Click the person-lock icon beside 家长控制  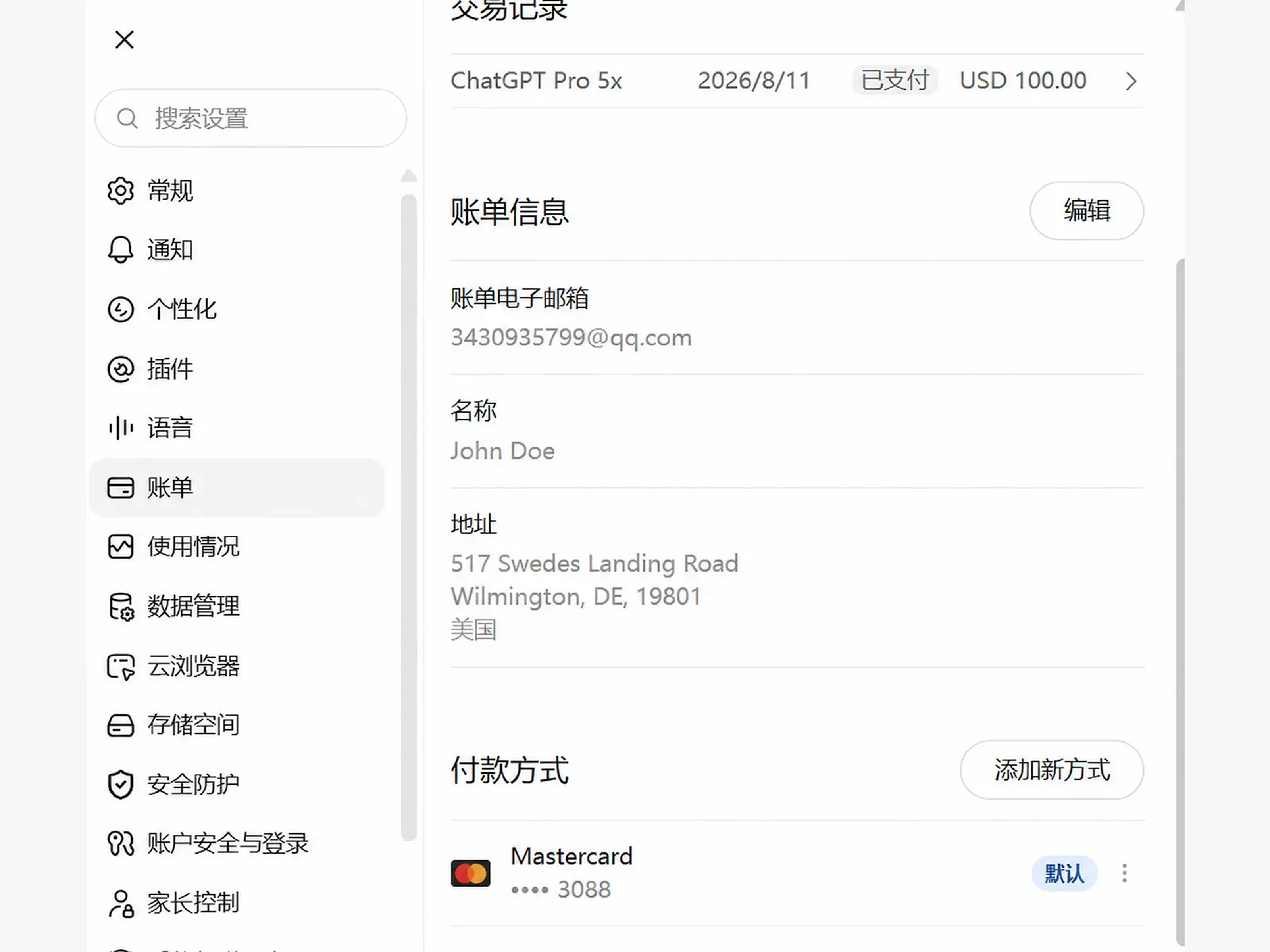121,904
